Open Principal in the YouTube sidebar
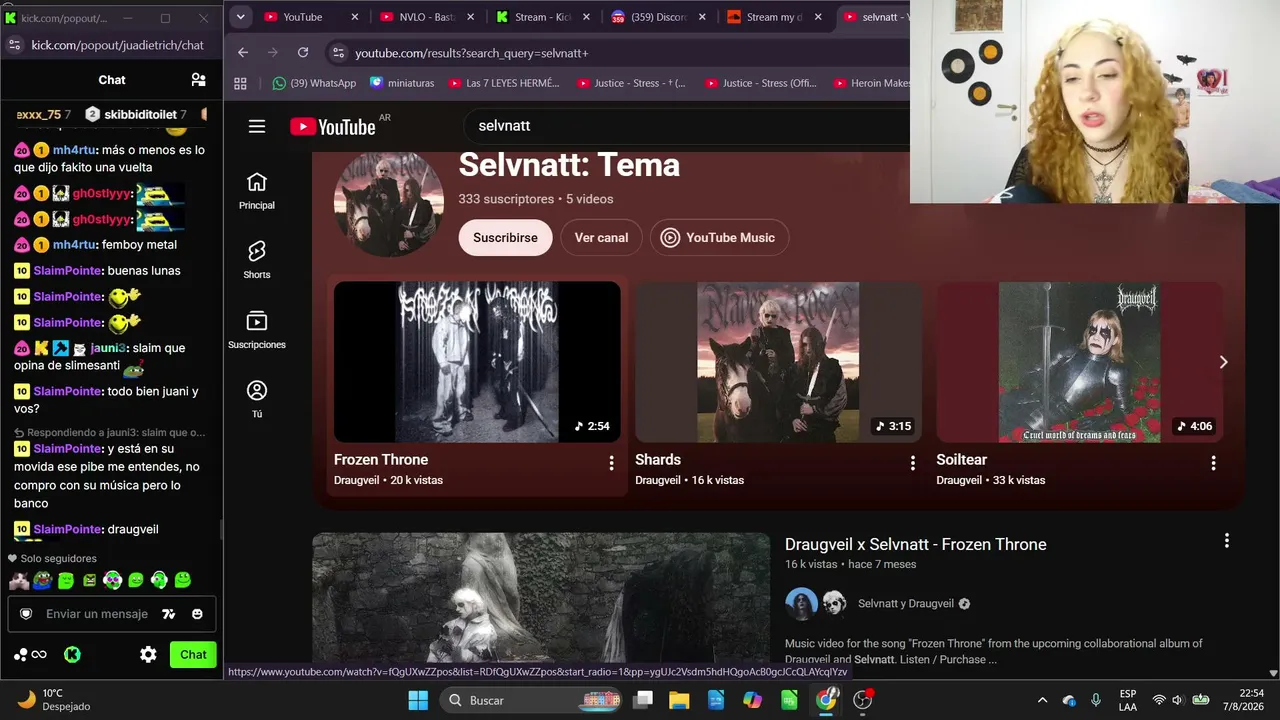 [x=257, y=190]
